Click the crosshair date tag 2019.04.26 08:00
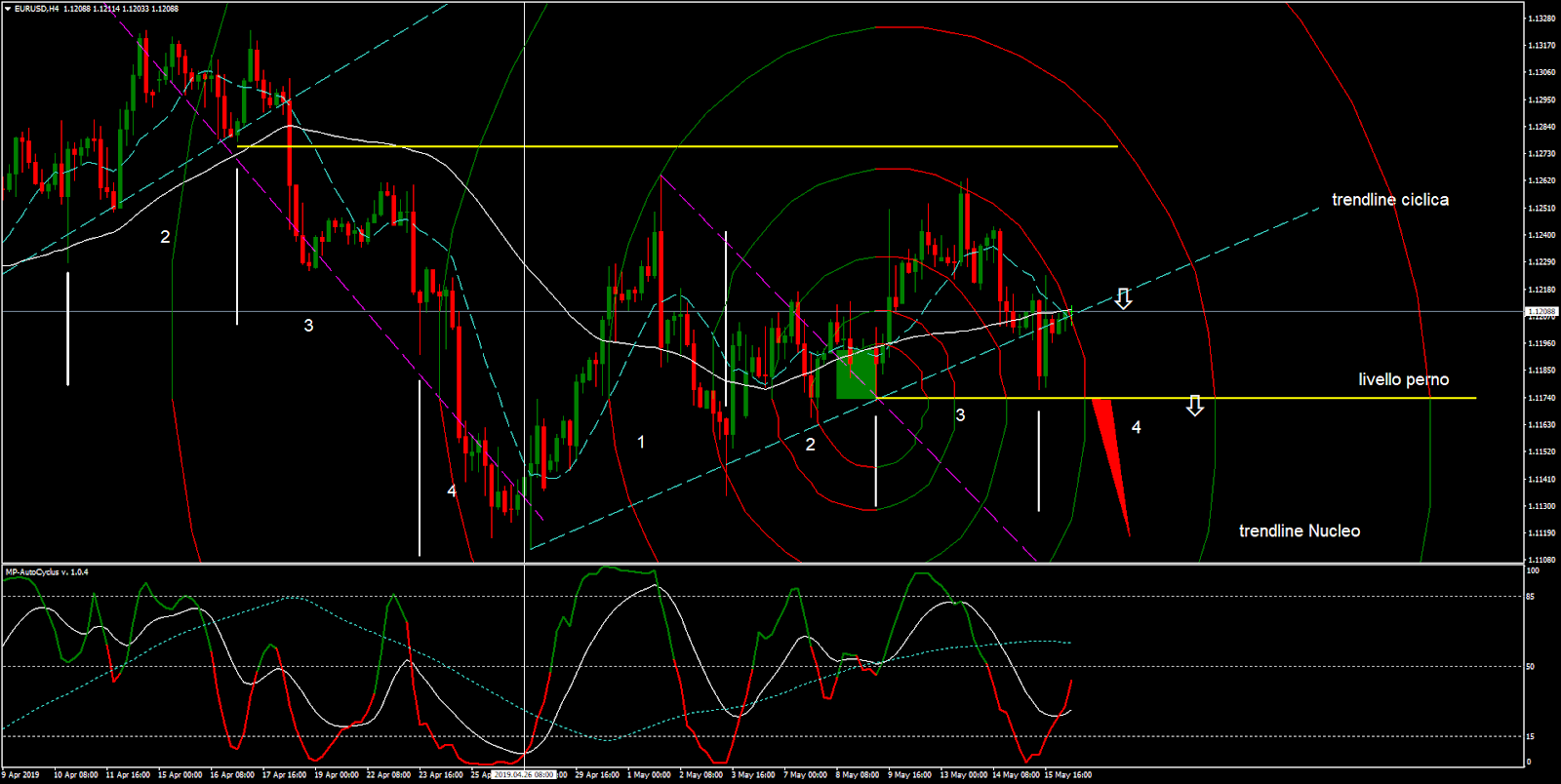The width and height of the screenshot is (1561, 784). coord(524,775)
